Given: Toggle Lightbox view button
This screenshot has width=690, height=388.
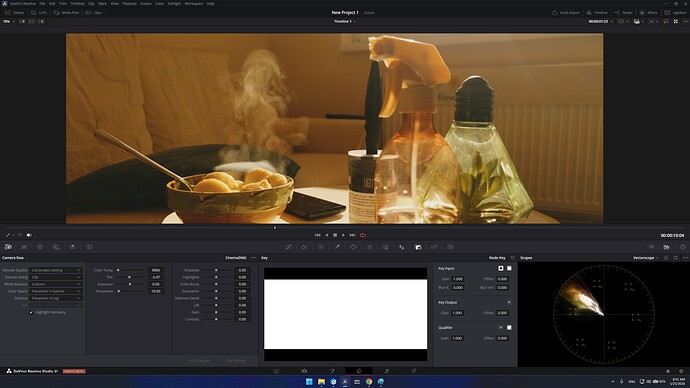Looking at the screenshot, I should (675, 12).
